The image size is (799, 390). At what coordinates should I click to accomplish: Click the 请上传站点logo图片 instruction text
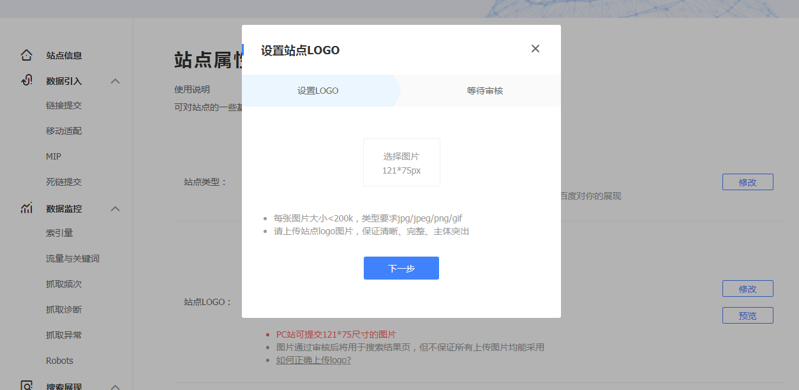[371, 231]
